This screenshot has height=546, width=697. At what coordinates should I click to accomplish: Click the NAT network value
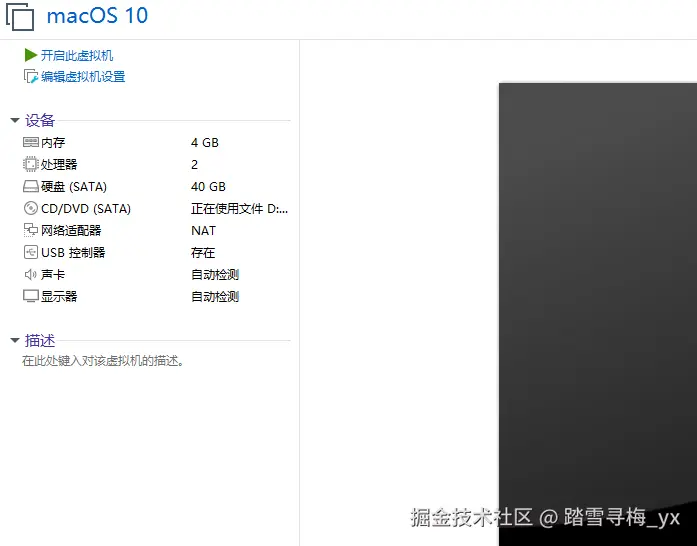pos(204,231)
